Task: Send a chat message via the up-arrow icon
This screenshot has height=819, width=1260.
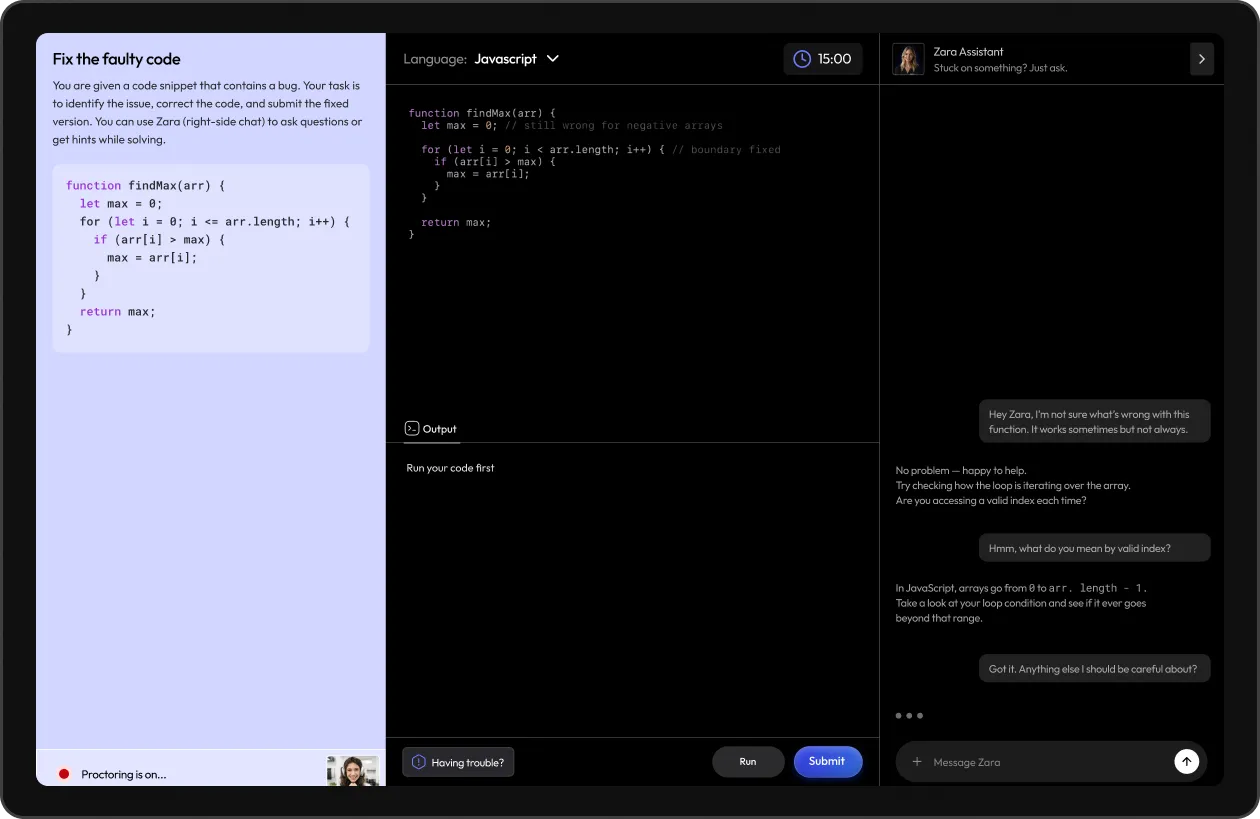Action: 1187,761
